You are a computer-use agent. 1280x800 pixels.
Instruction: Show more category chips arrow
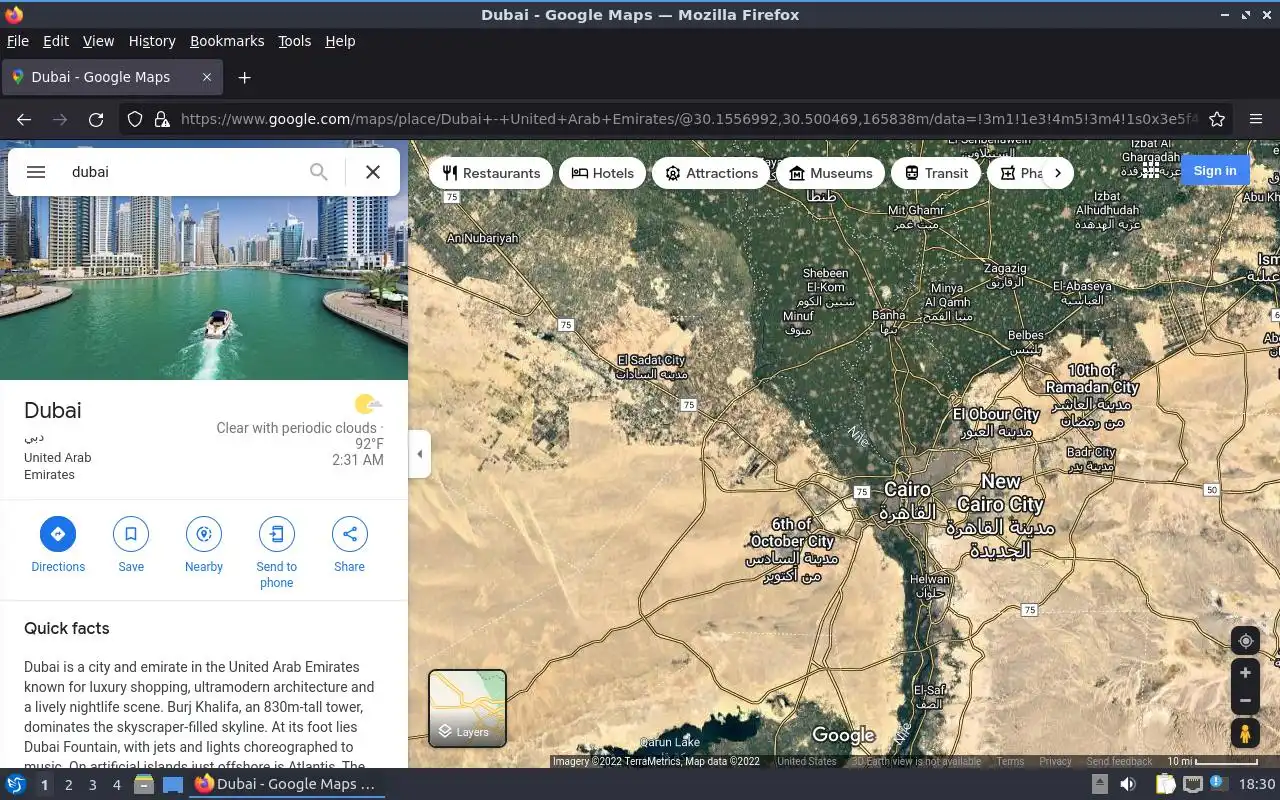pos(1057,173)
